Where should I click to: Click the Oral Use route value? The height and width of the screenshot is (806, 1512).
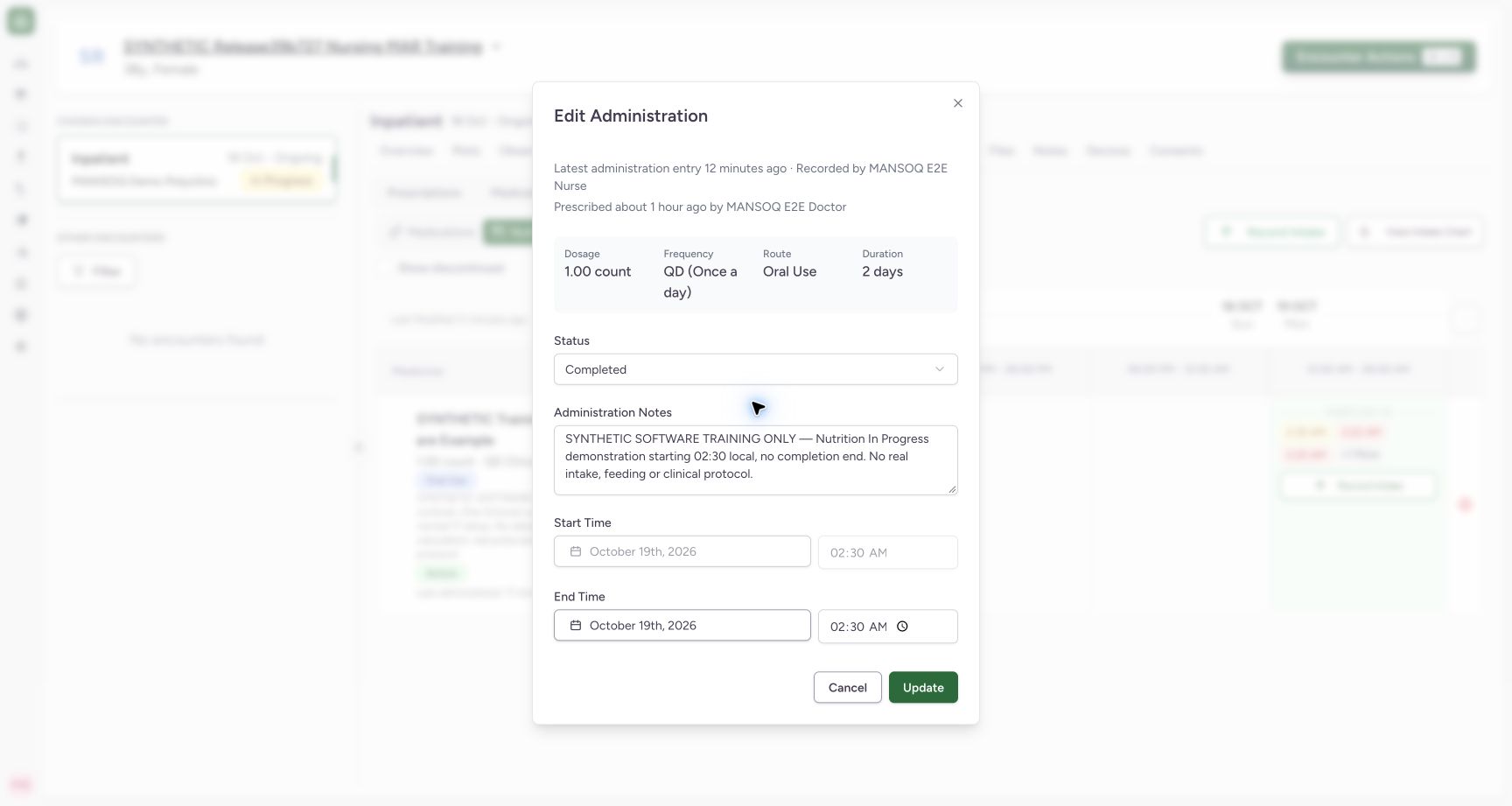789,271
